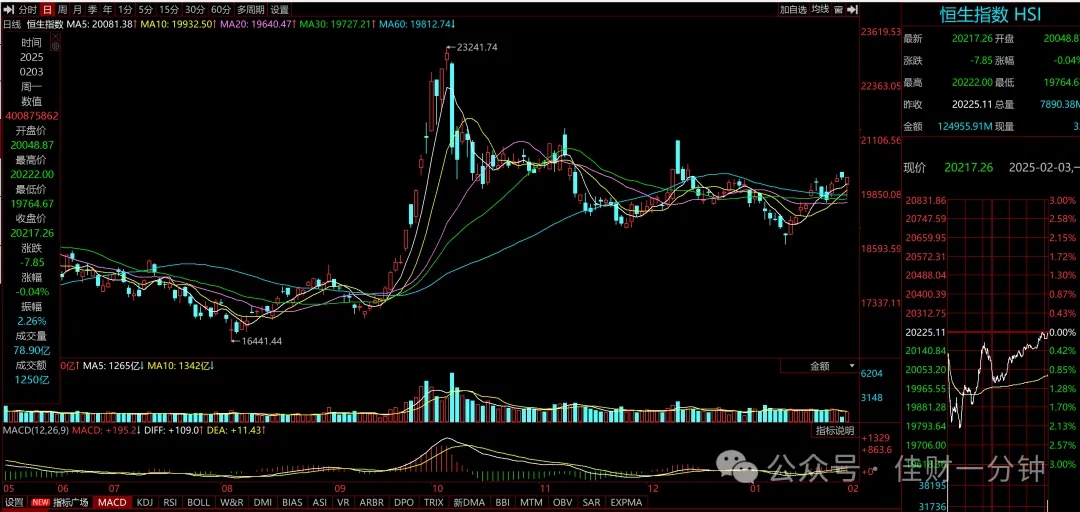Switch to 分时 intraday view
Screen dimensions: 1080x512
tap(28, 10)
